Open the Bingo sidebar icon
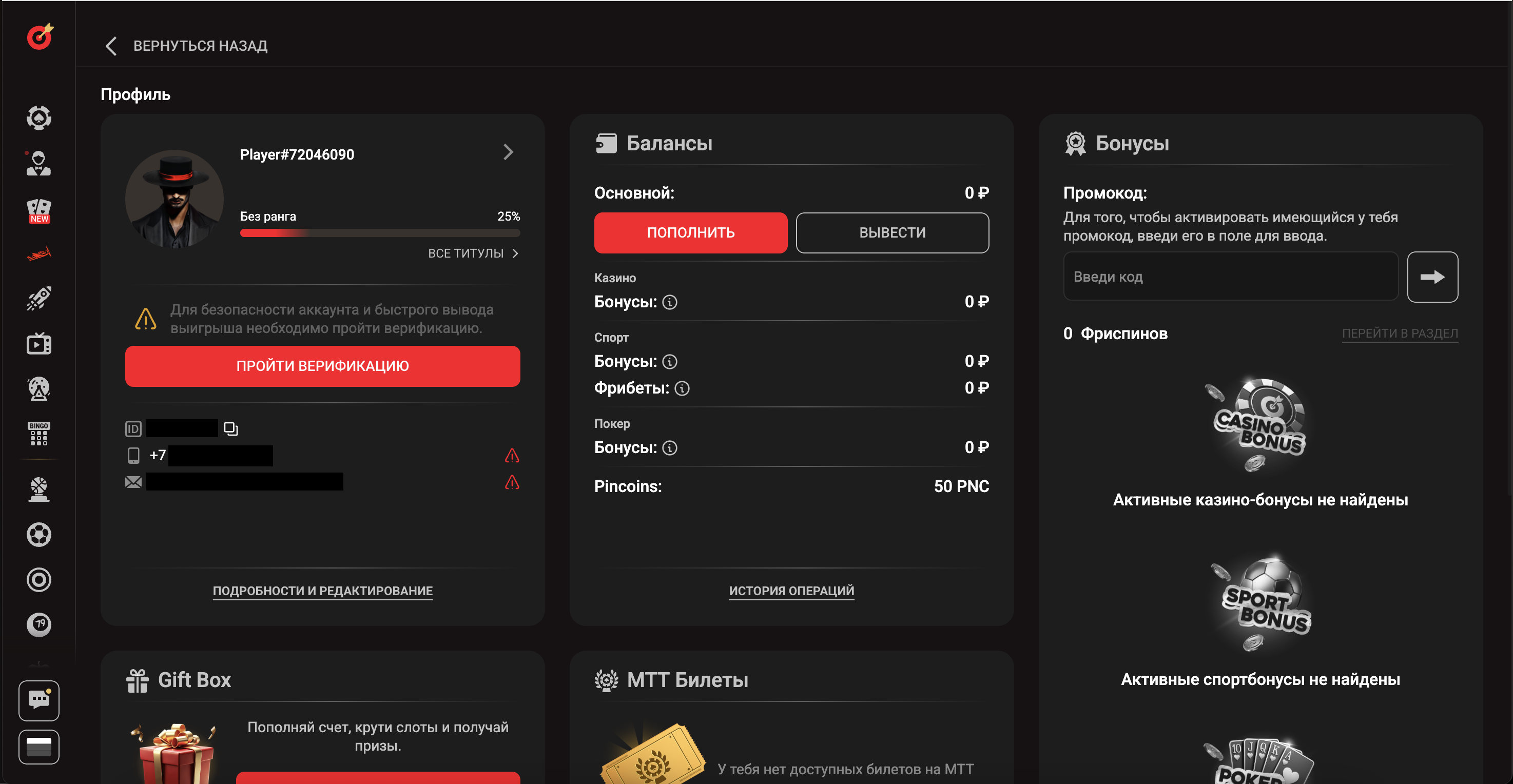Screen dimensions: 1513x784 pos(39,434)
